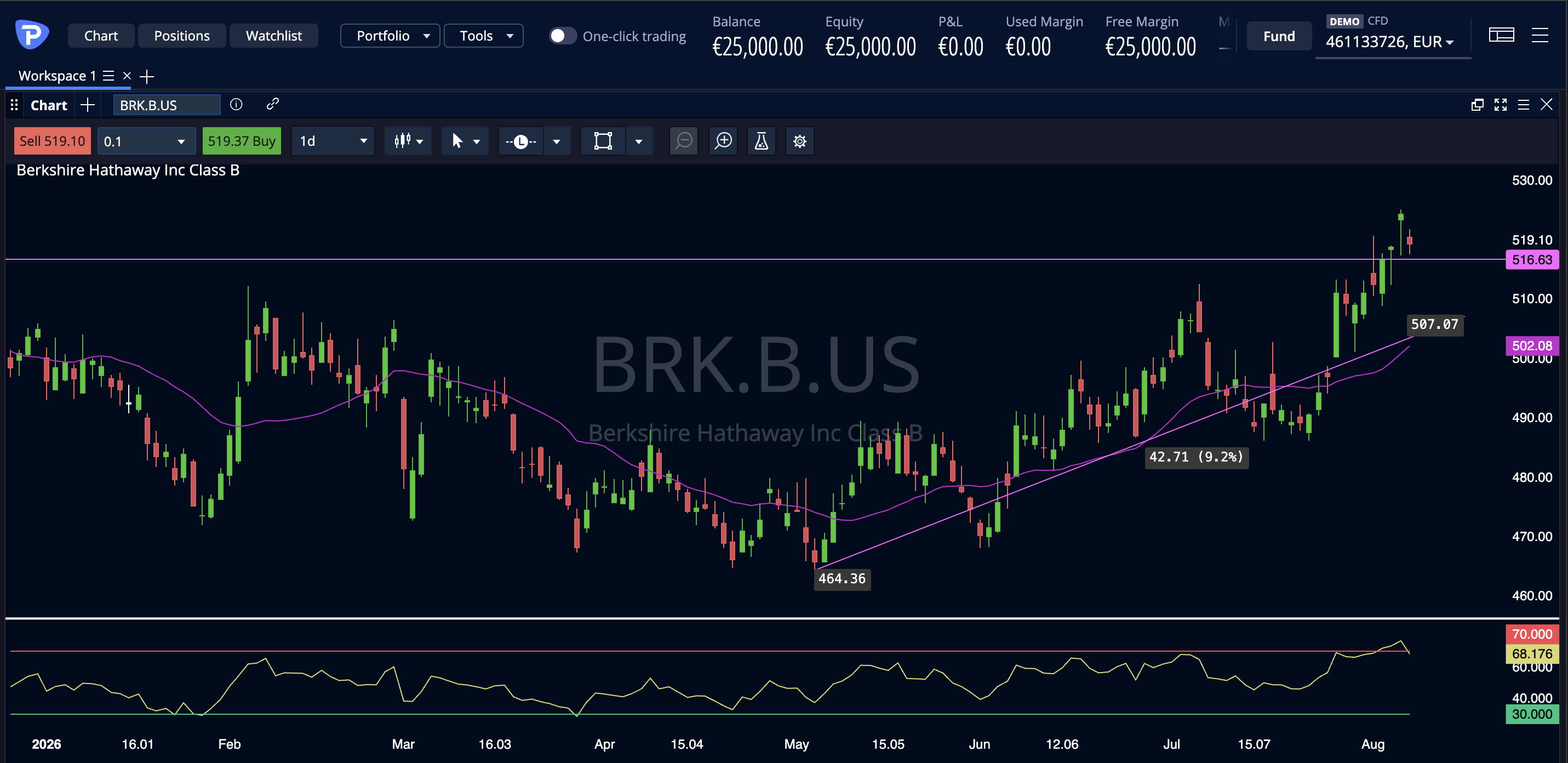Viewport: 1568px width, 763px height.
Task: Expand drawing tools dropdown arrow
Action: click(556, 141)
